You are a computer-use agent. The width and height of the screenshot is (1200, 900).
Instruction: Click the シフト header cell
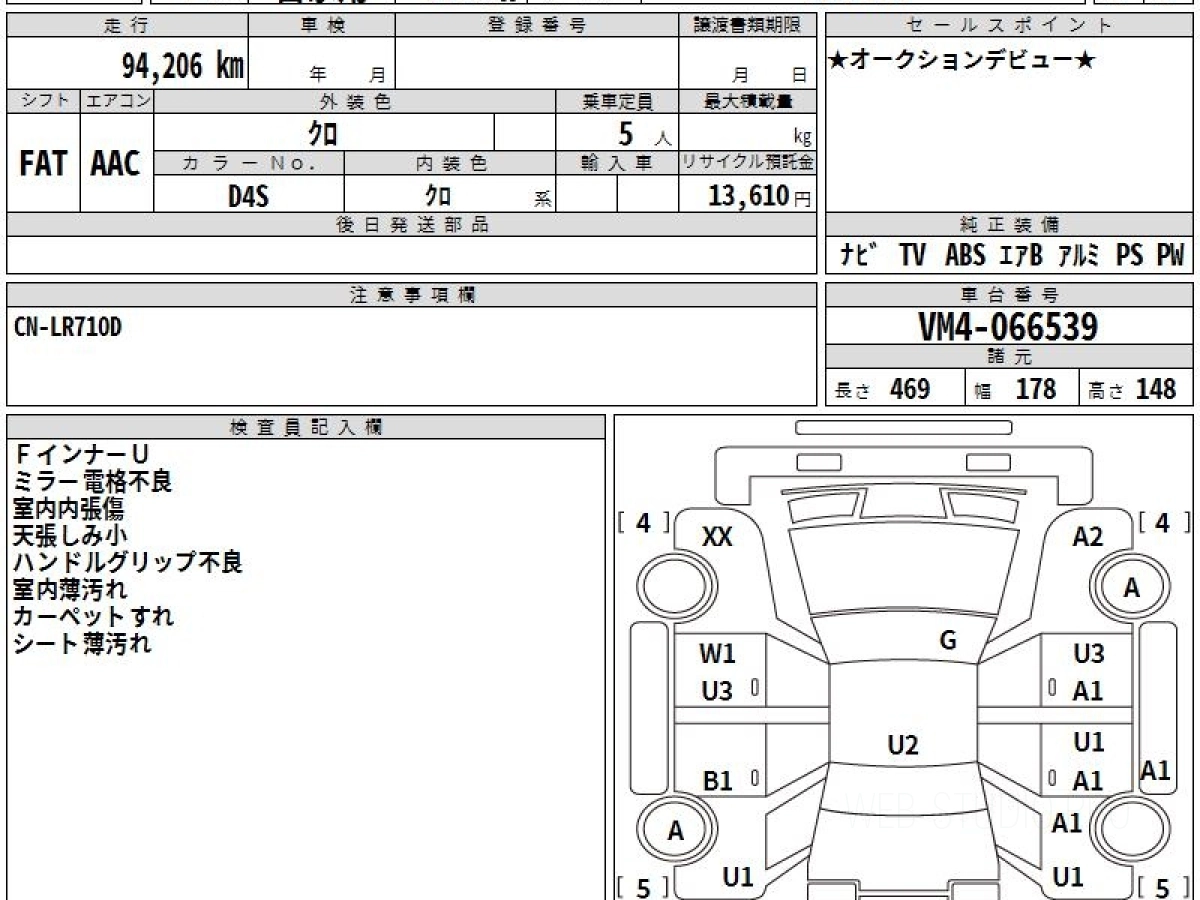(x=44, y=101)
